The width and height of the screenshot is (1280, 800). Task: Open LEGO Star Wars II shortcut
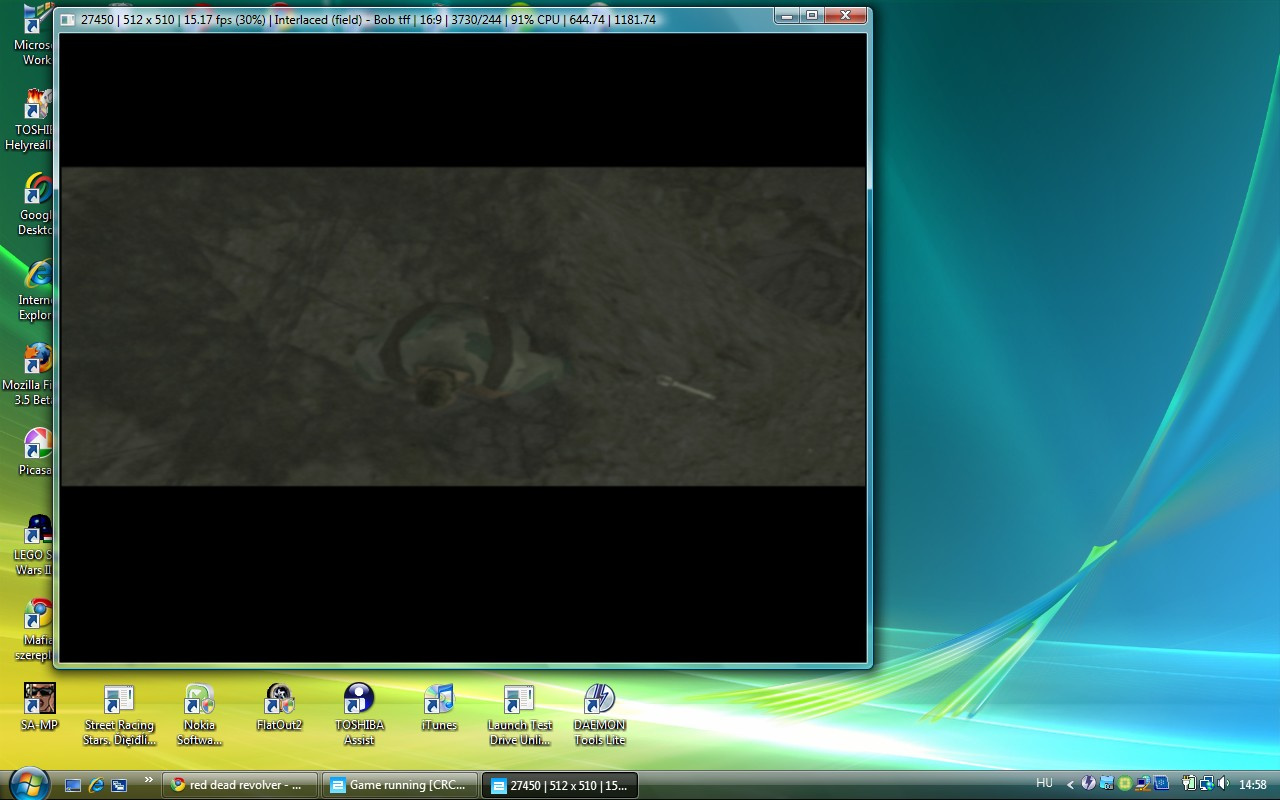[x=32, y=545]
